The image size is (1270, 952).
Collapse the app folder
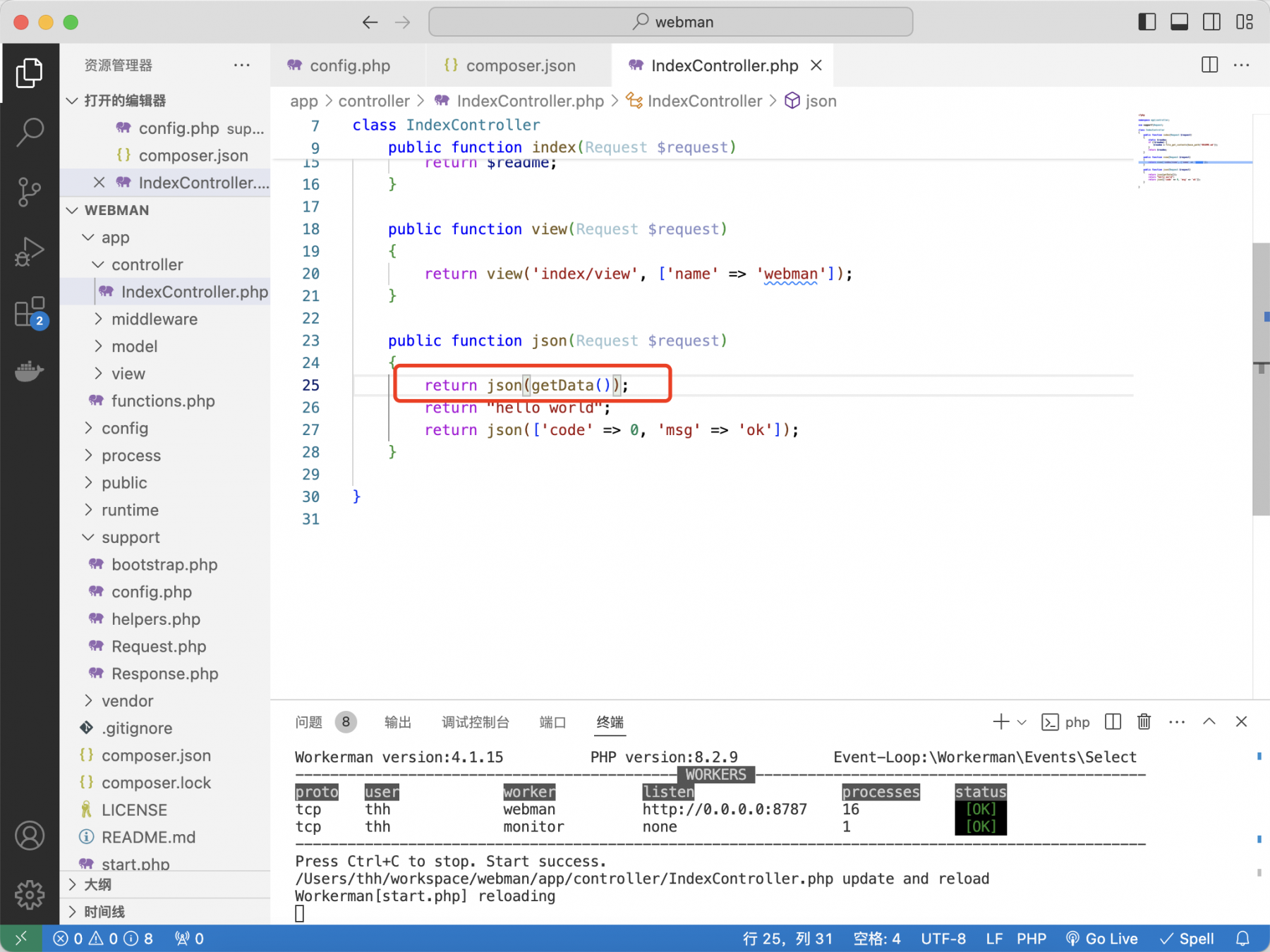tap(165, 238)
